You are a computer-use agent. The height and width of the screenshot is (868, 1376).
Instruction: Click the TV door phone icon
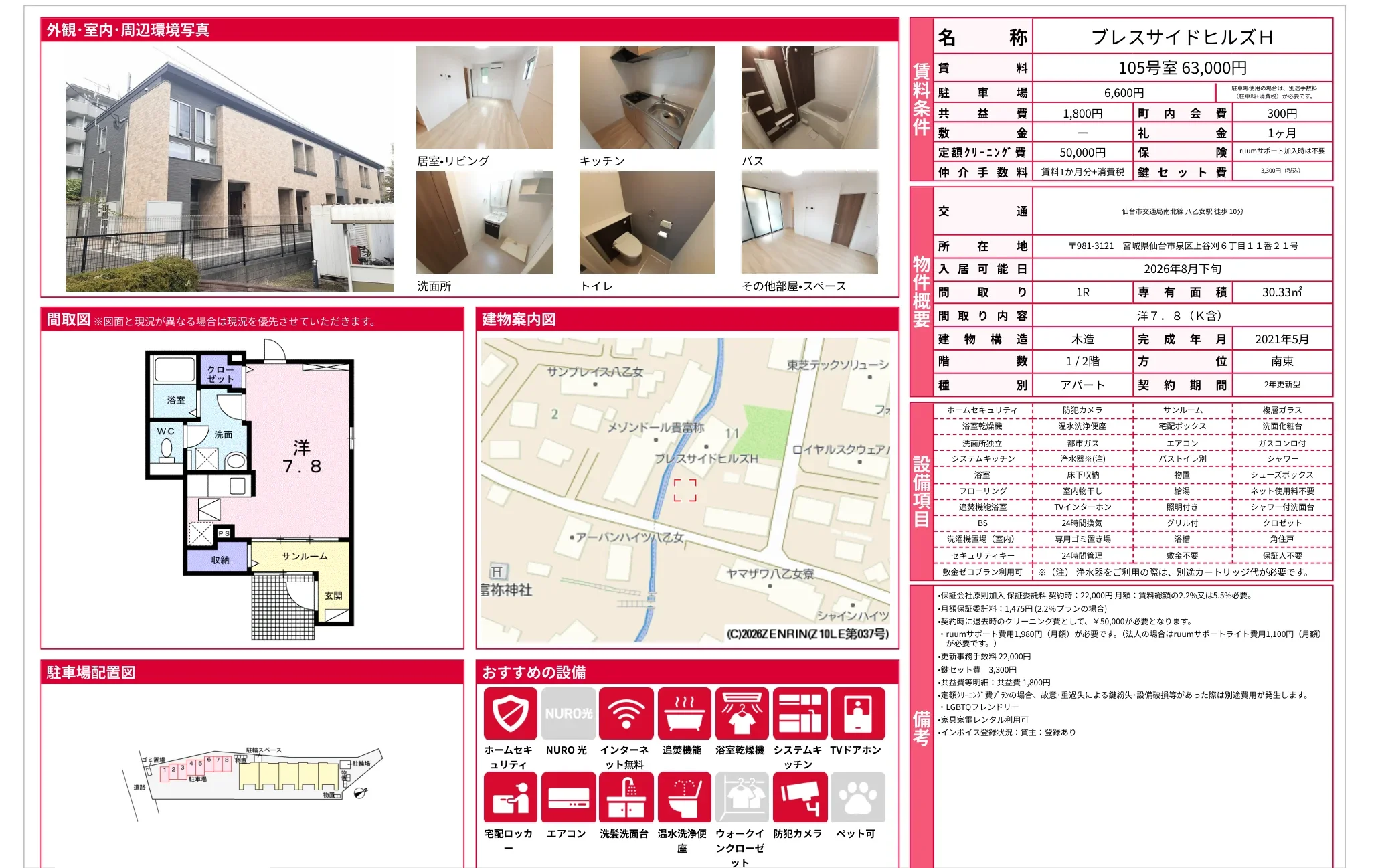tap(858, 713)
